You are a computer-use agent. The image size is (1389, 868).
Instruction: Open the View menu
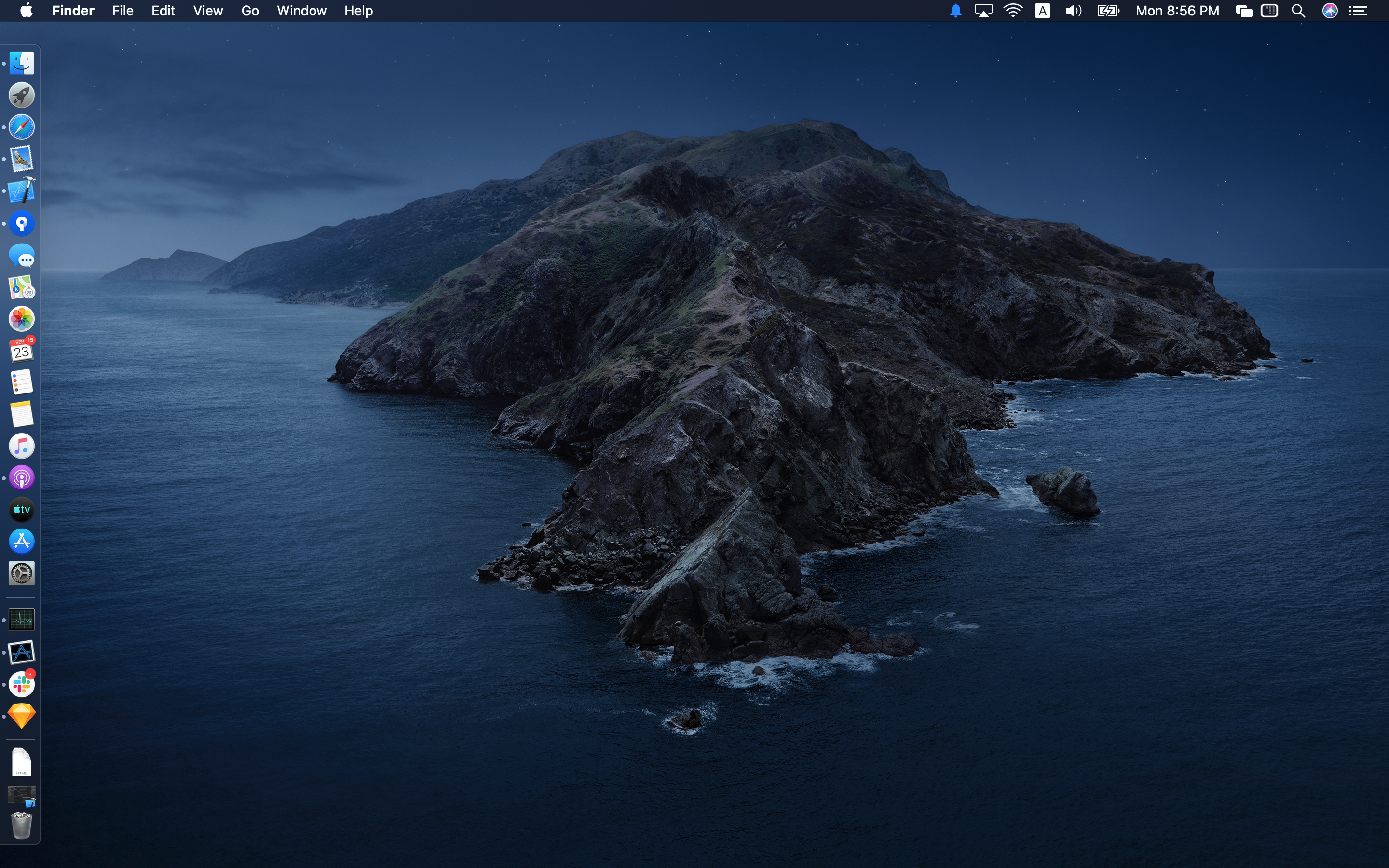click(208, 11)
